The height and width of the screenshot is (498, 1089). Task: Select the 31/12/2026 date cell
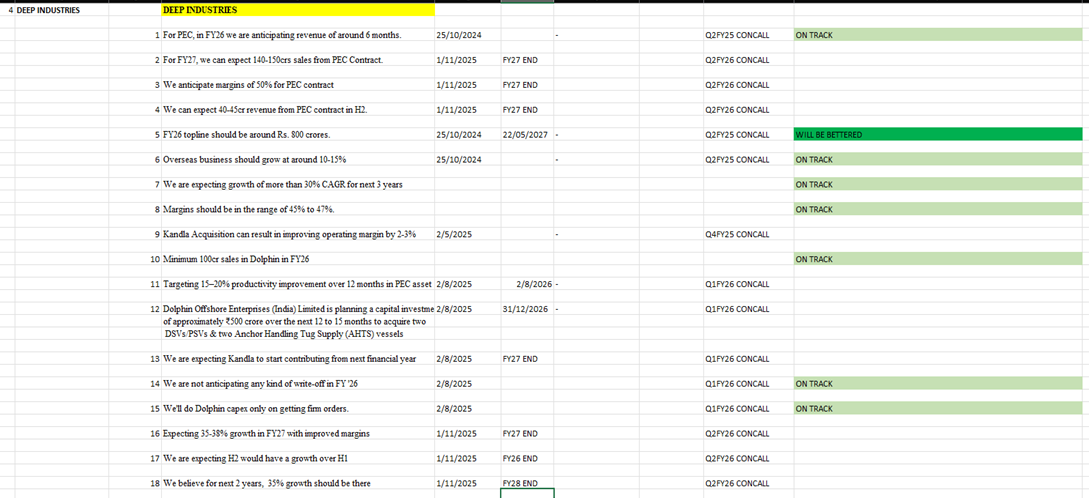click(x=525, y=309)
